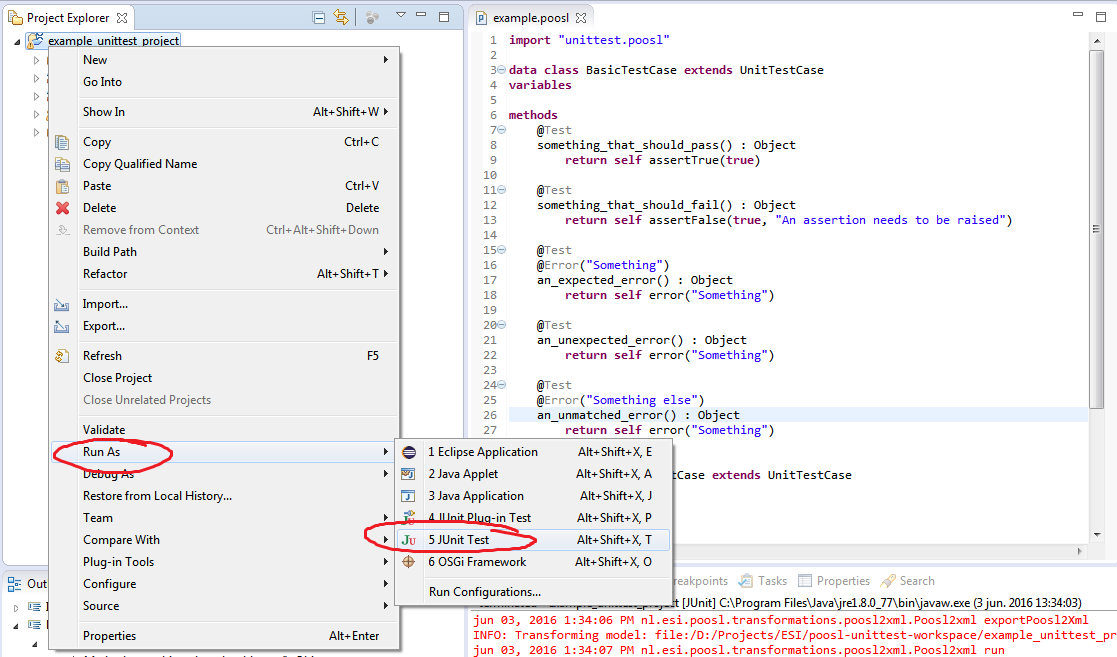Open Properties from the context menu
The image size is (1117, 657).
(224, 636)
